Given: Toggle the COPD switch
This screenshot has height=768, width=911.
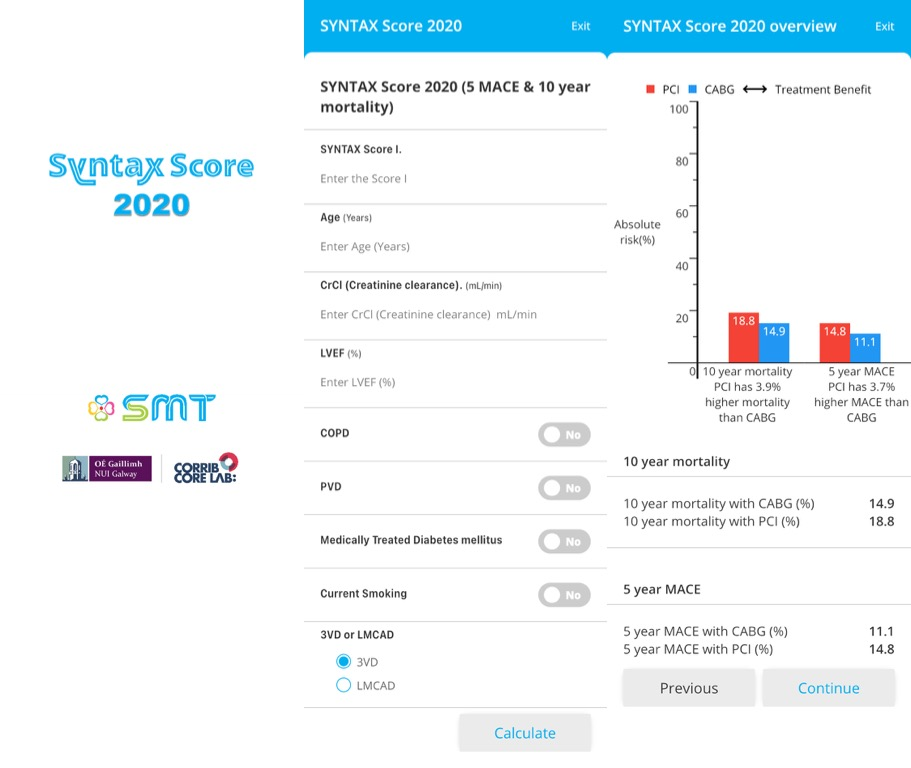Looking at the screenshot, I should [x=564, y=435].
